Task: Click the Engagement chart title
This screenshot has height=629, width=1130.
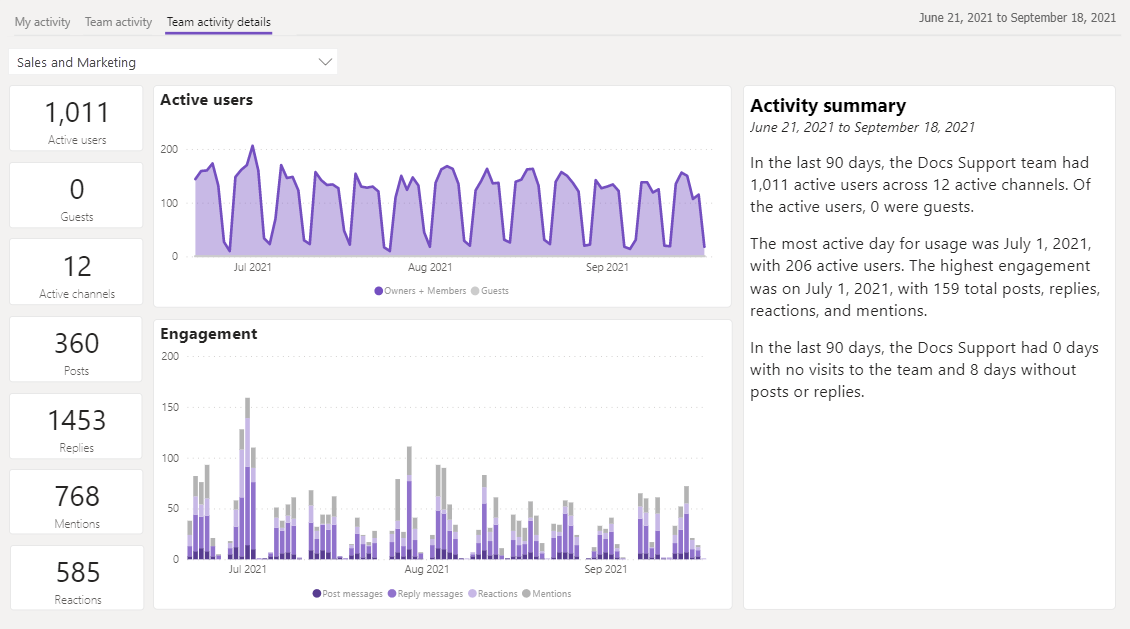Action: [x=208, y=334]
